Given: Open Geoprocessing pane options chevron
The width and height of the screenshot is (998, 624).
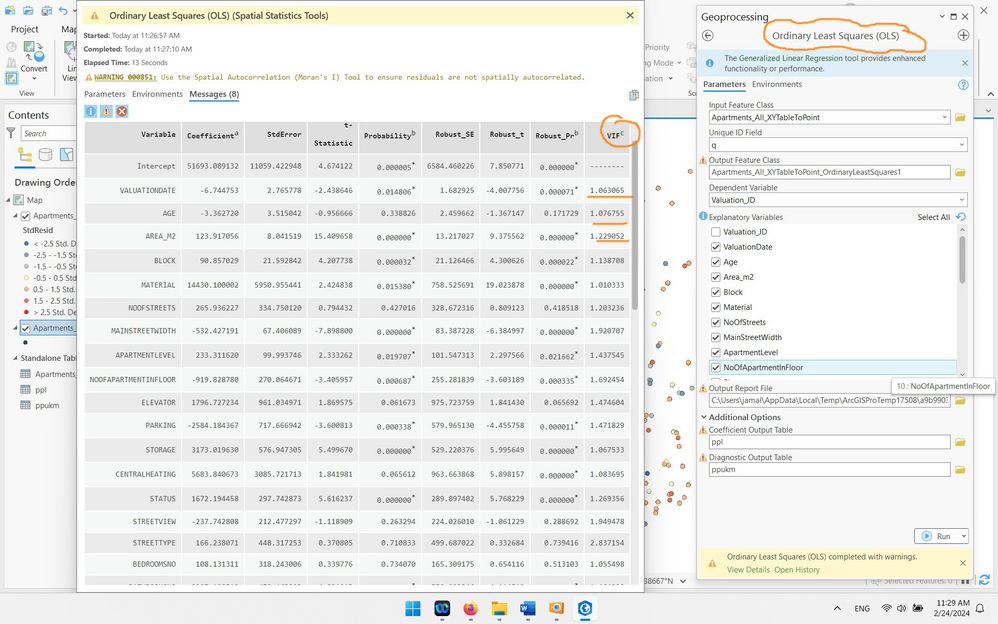Looking at the screenshot, I should tap(942, 17).
